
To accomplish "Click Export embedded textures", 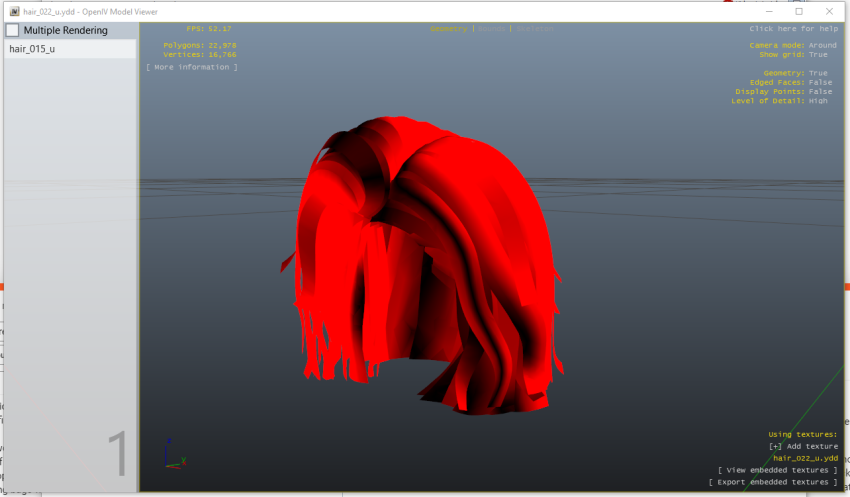I will tap(773, 482).
